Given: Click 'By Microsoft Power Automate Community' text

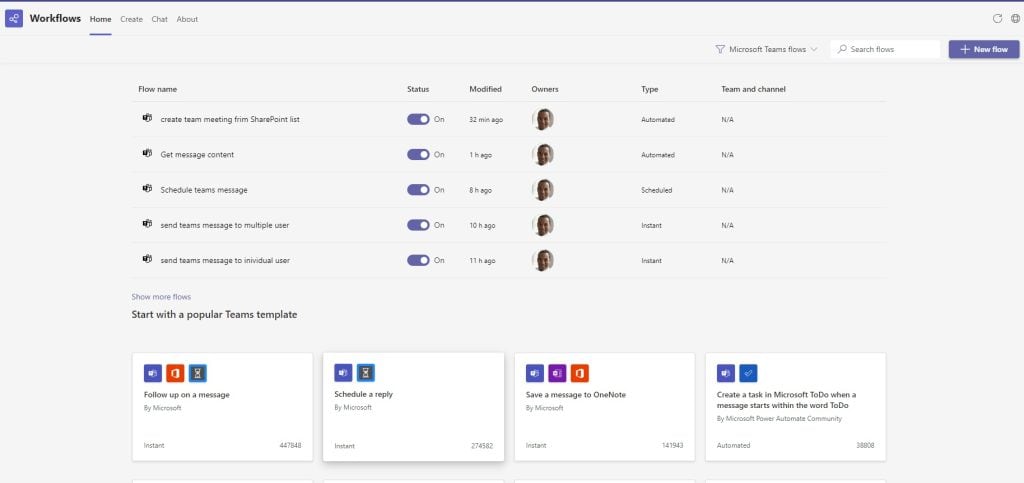Looking at the screenshot, I should (x=779, y=418).
